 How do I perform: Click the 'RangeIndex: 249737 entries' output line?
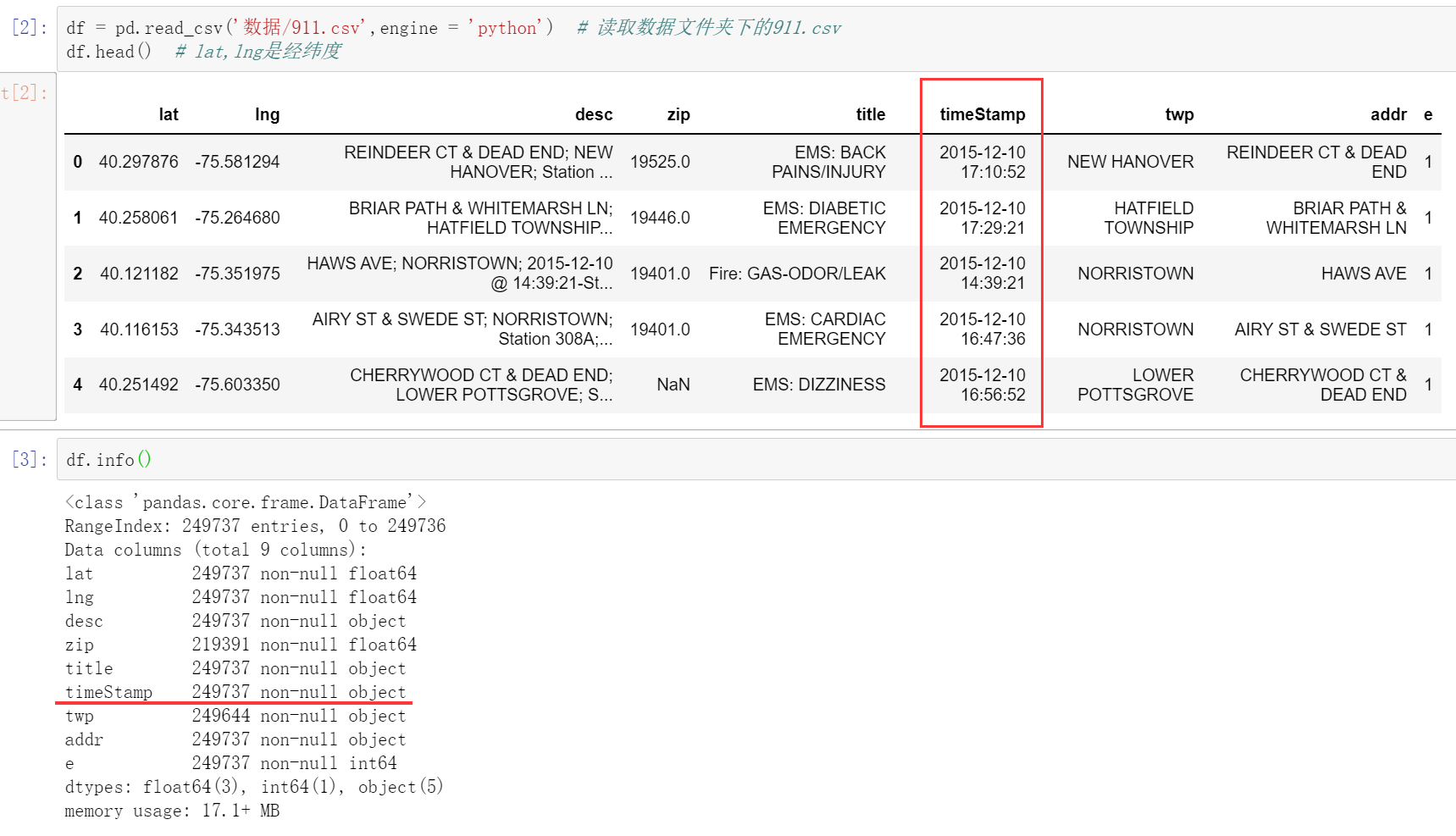point(255,526)
